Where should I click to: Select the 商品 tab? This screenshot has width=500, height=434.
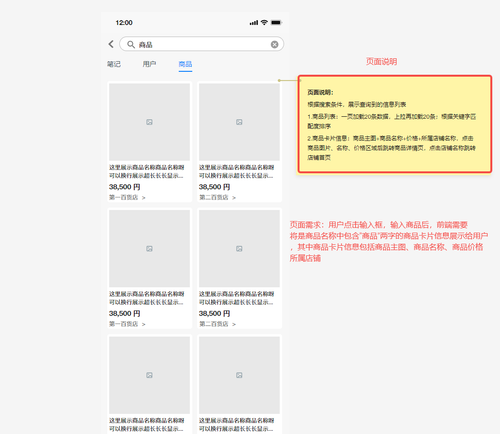point(185,64)
